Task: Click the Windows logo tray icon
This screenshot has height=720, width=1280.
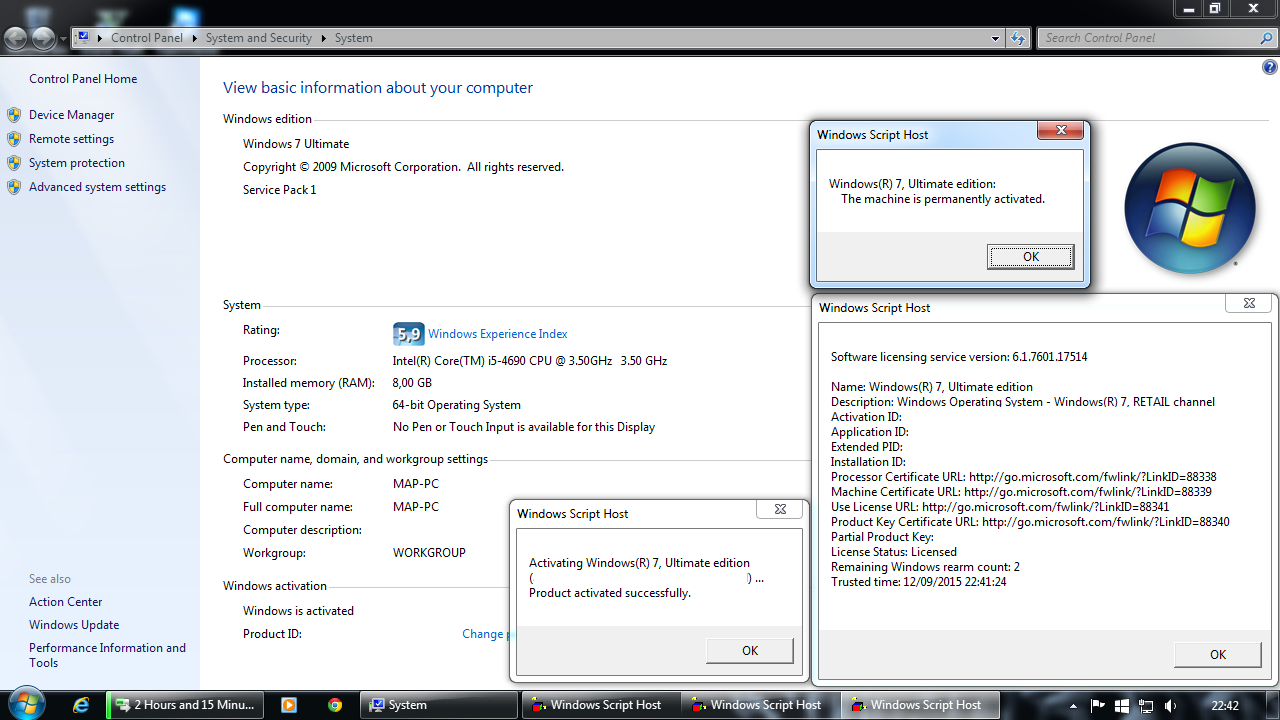Action: [1122, 705]
